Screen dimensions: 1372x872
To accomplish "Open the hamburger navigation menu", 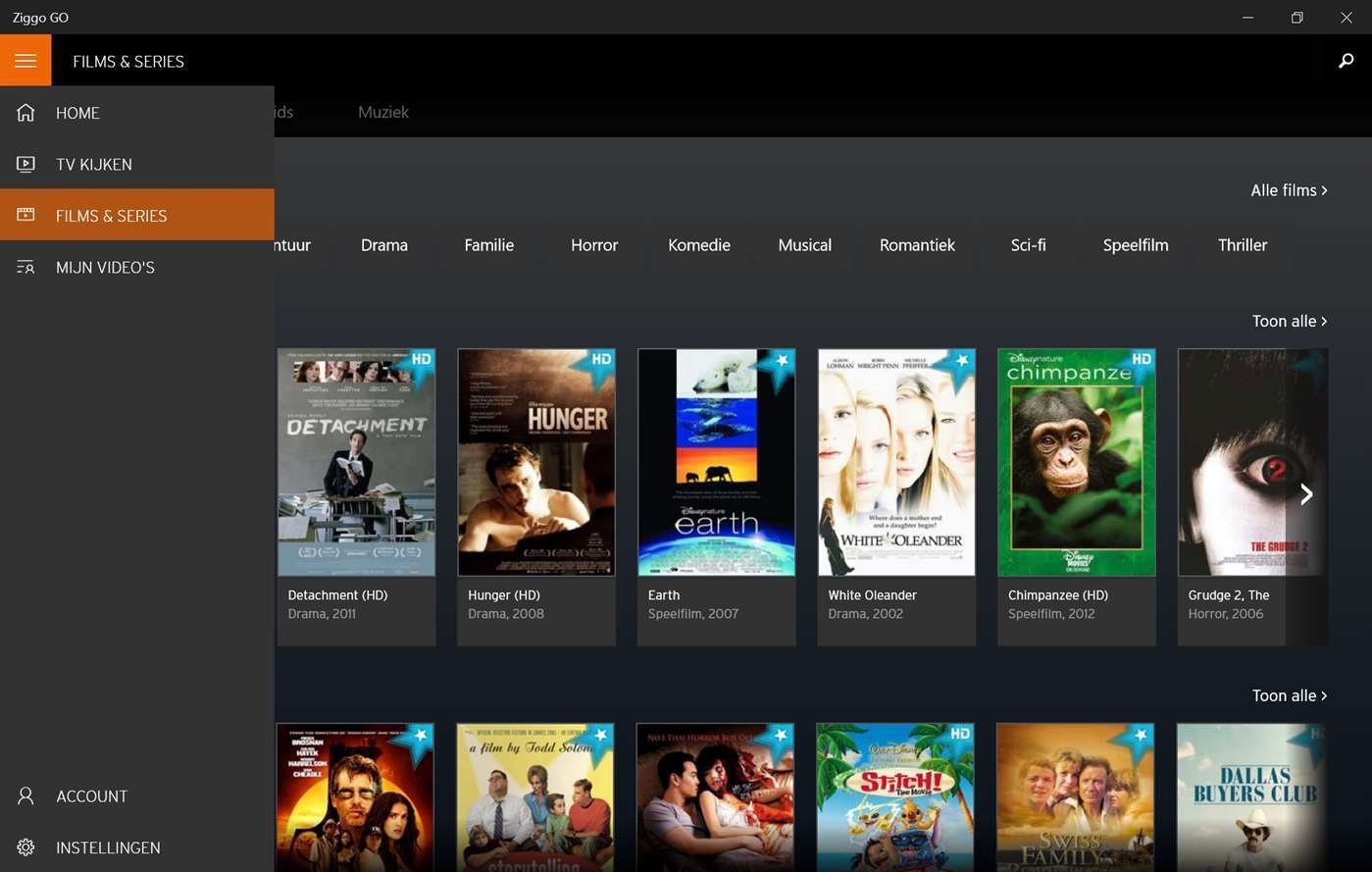I will 25,60.
